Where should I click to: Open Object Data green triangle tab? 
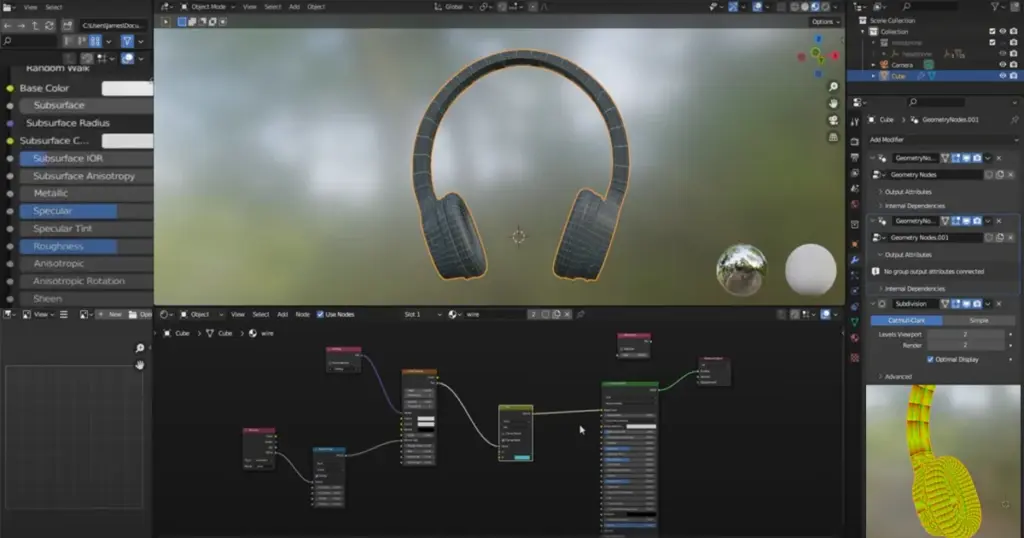point(855,323)
